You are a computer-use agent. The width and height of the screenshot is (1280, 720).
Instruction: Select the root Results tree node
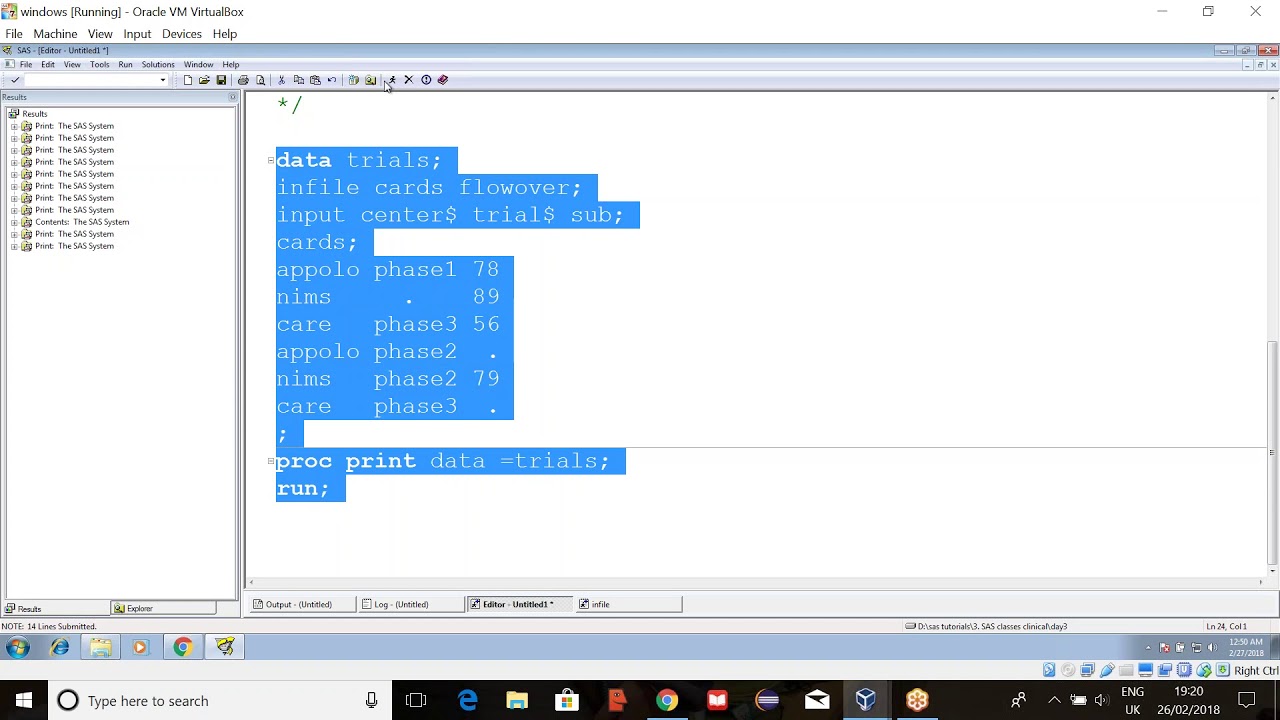(34, 114)
